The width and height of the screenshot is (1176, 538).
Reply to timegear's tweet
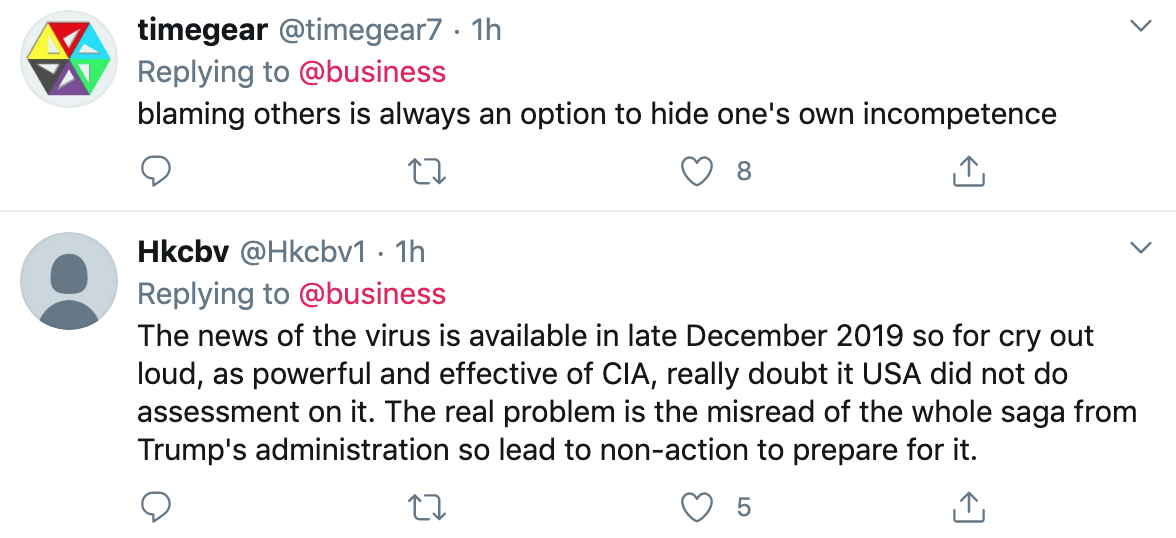[x=155, y=173]
